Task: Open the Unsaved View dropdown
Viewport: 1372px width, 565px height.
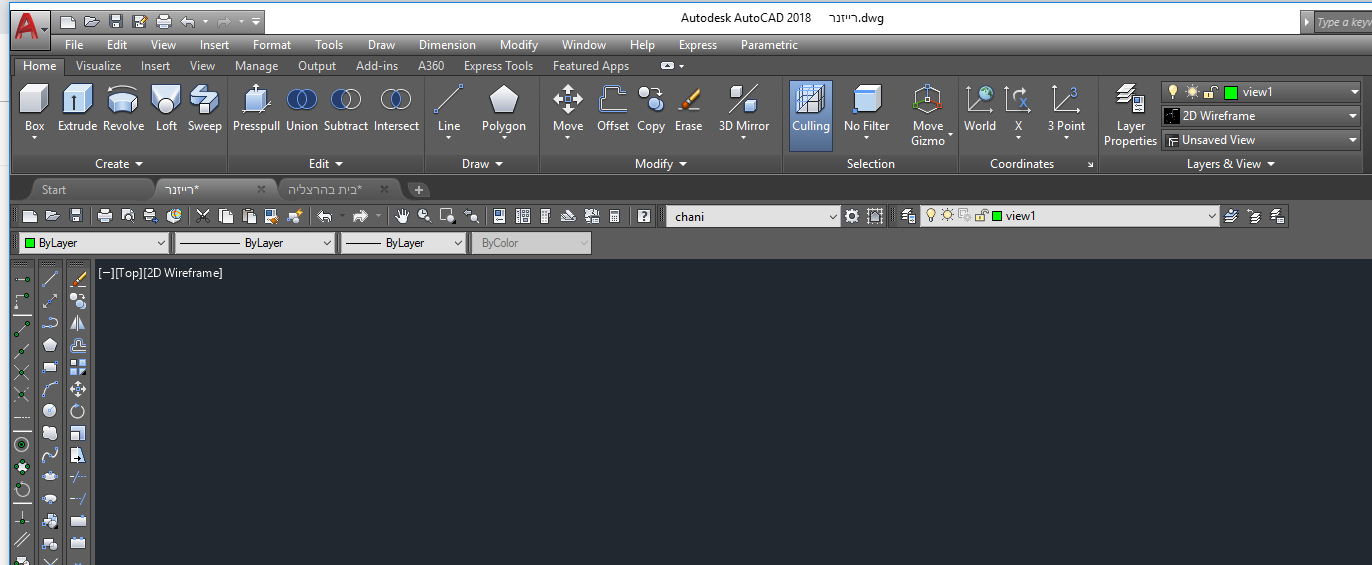Action: (x=1261, y=140)
